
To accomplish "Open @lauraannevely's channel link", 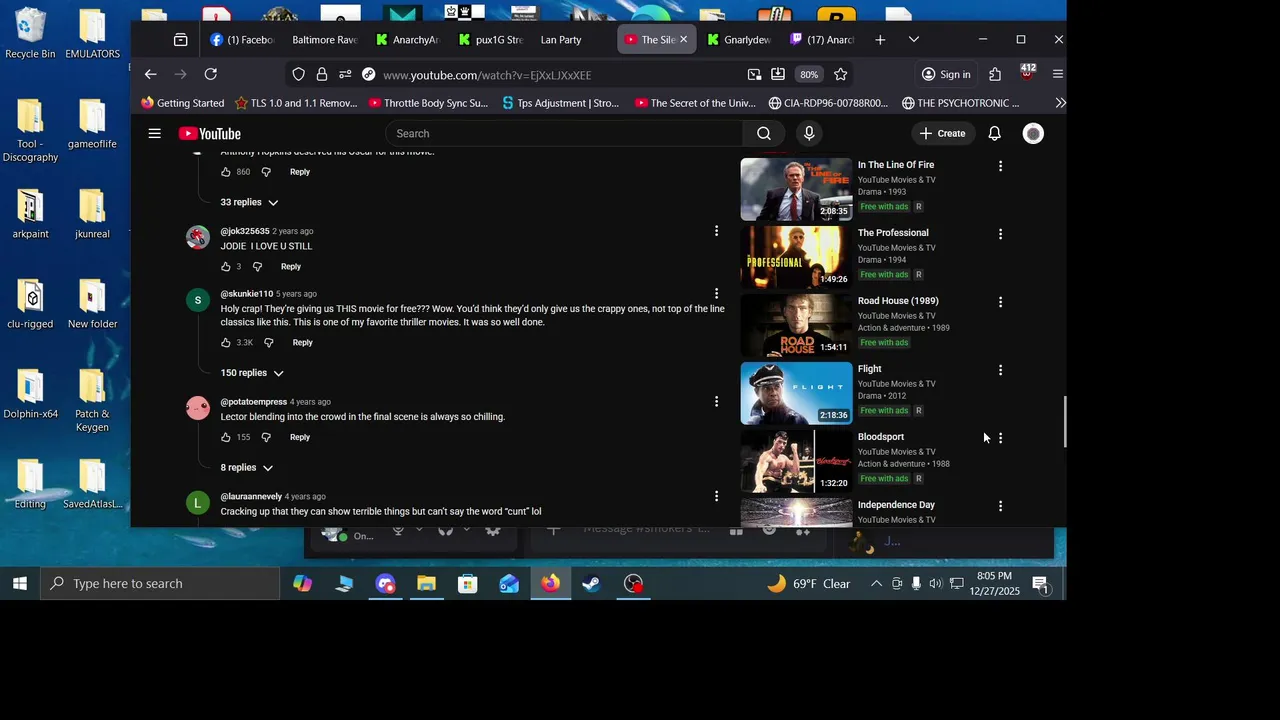I will pyautogui.click(x=251, y=496).
